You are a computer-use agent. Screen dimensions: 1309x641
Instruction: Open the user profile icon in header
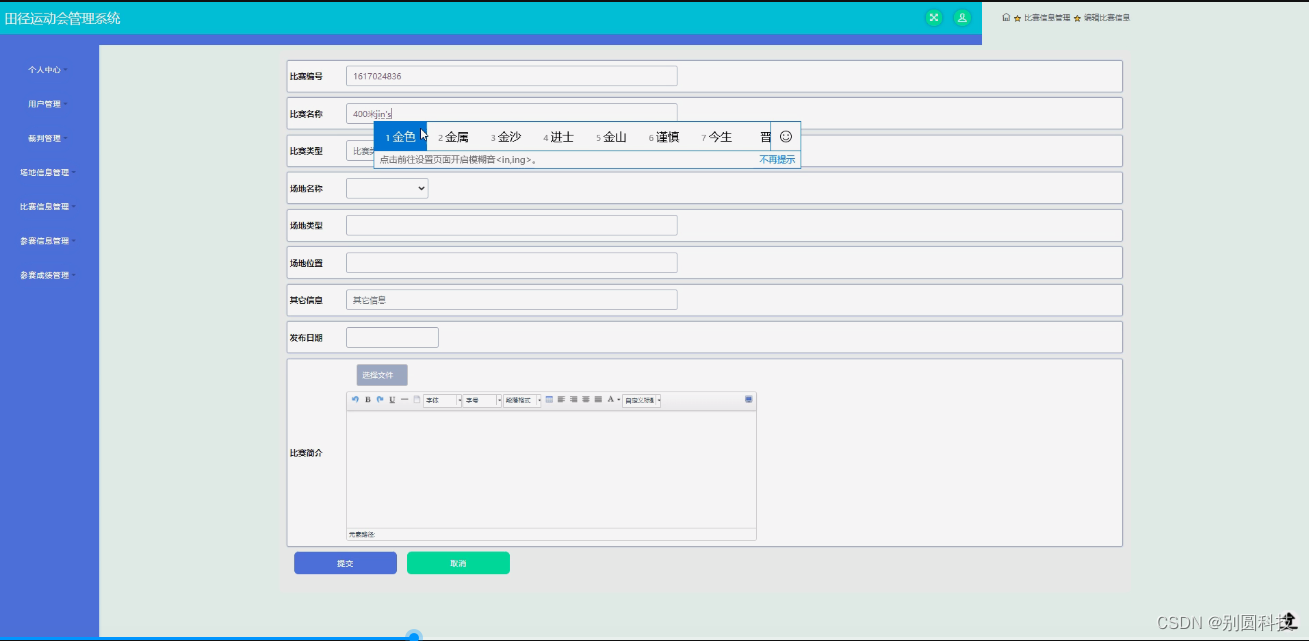[962, 17]
